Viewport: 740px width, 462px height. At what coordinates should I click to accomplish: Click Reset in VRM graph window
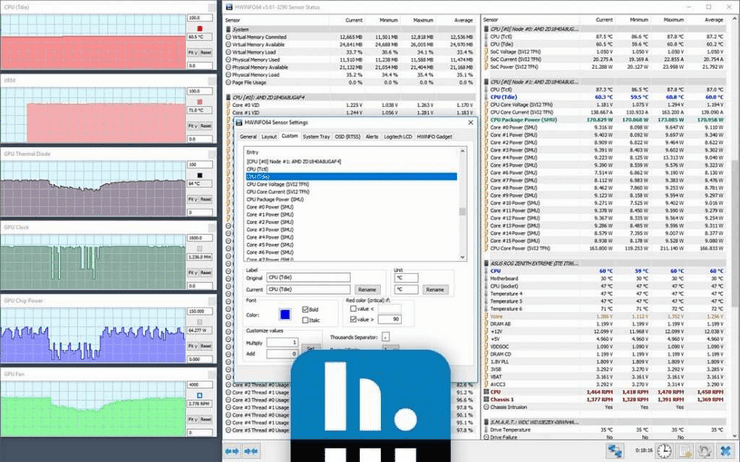(x=205, y=126)
